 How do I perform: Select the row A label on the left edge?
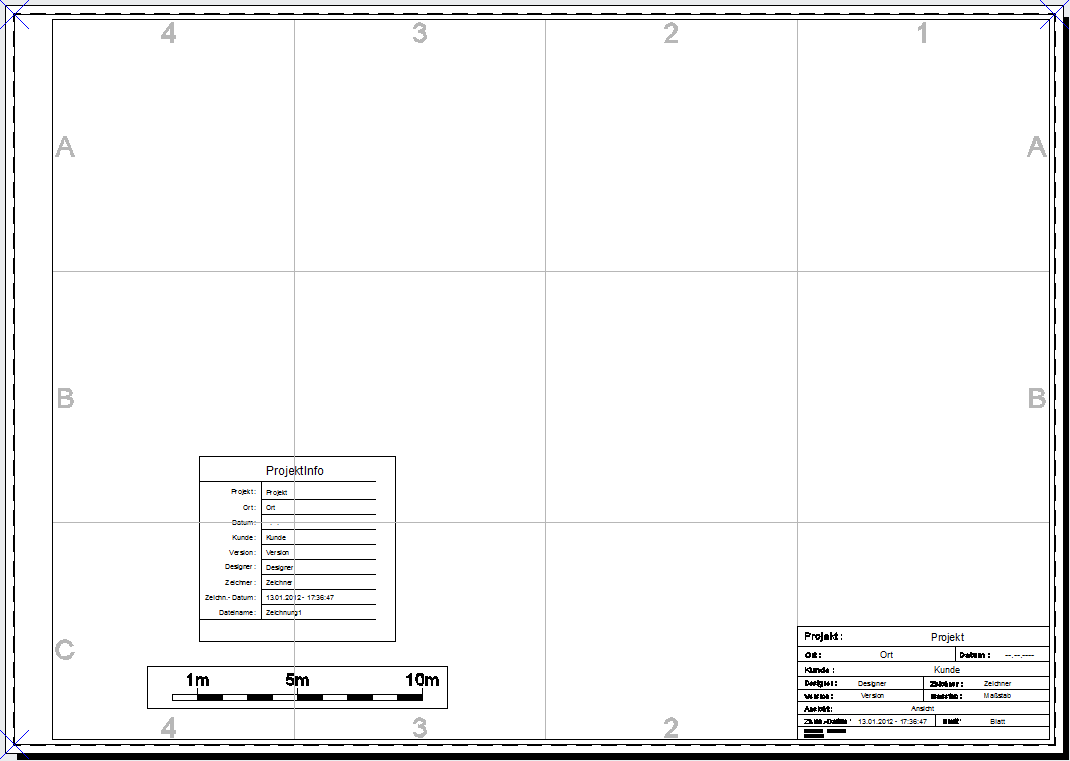(65, 147)
